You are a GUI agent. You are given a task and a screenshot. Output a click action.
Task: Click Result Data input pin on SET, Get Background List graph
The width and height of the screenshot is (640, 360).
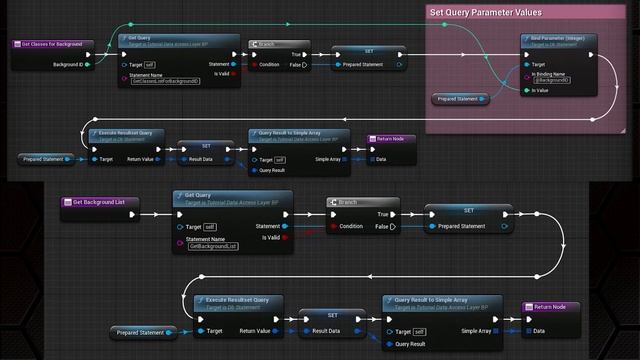click(x=306, y=331)
